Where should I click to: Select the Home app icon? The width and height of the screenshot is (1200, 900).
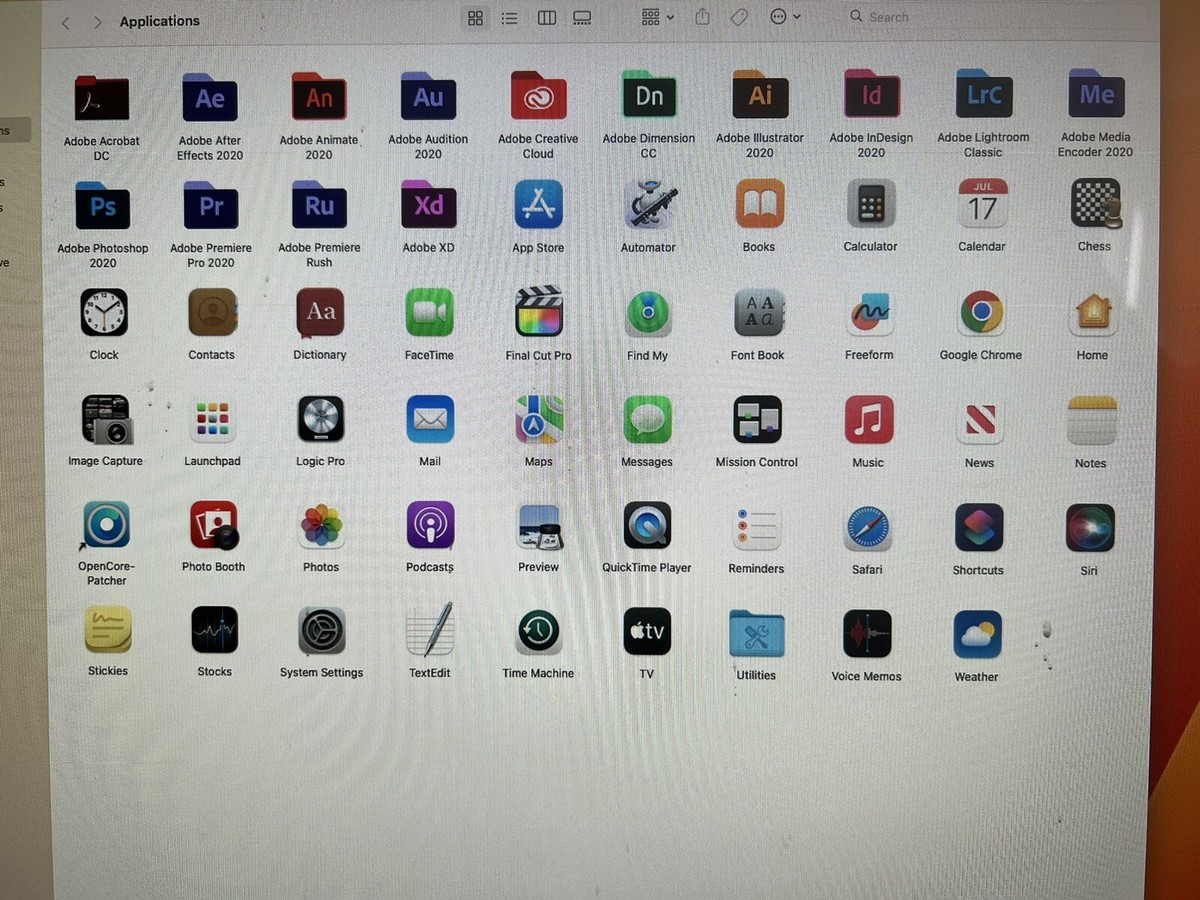click(1093, 313)
